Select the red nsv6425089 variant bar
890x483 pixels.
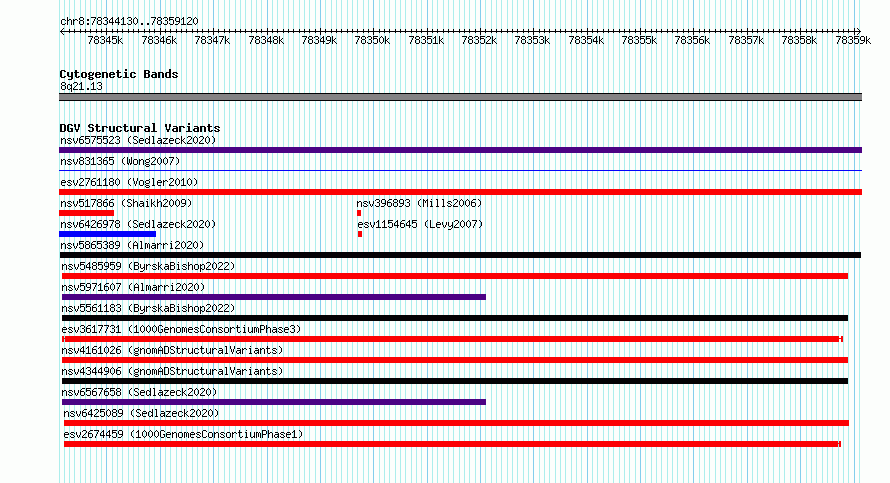point(456,423)
